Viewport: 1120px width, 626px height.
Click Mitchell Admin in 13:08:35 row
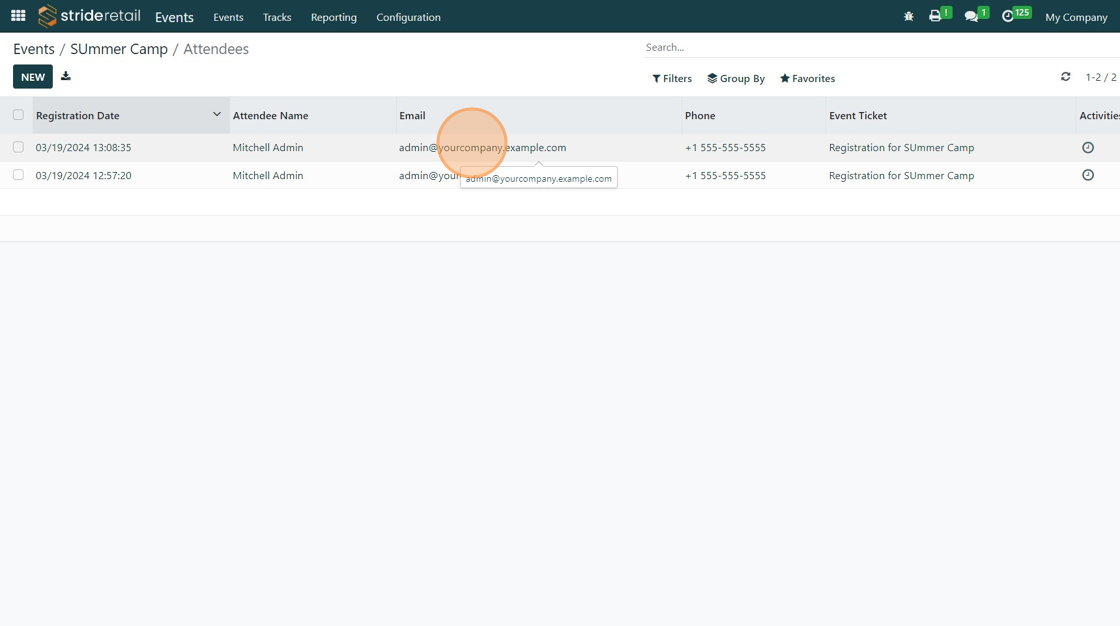pos(268,147)
